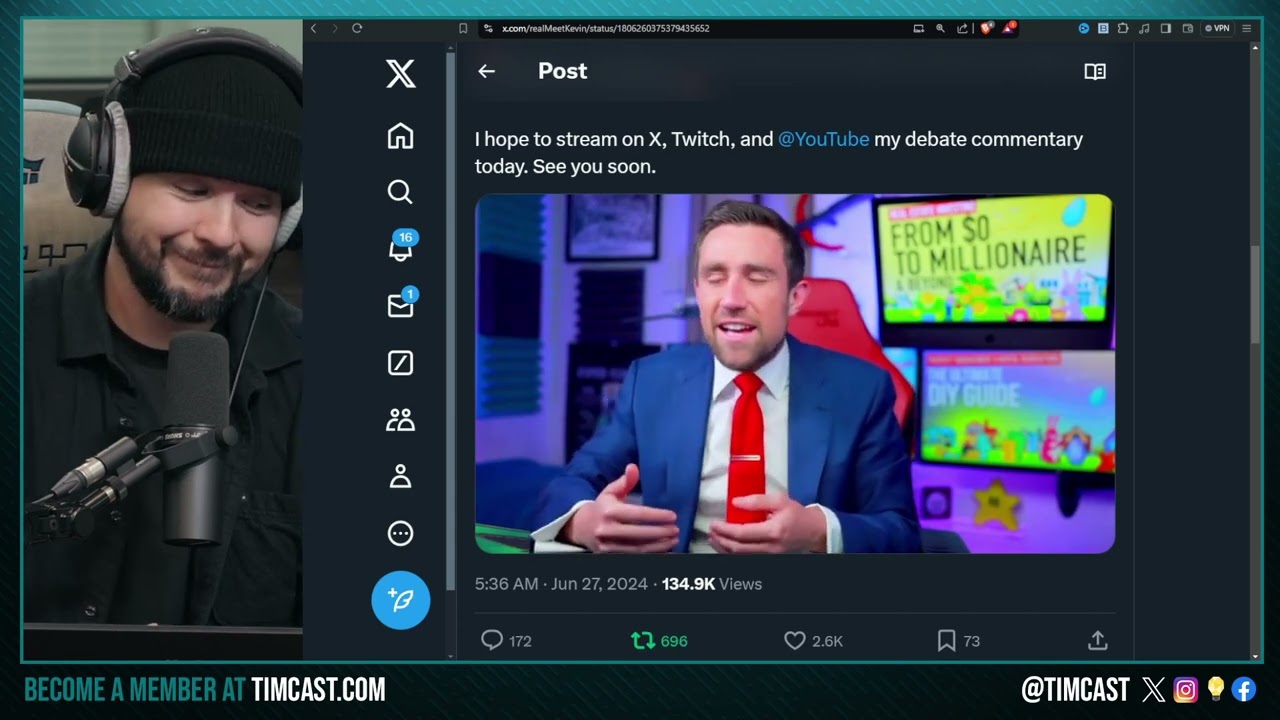
Task: Open the Communities people icon
Action: click(400, 420)
